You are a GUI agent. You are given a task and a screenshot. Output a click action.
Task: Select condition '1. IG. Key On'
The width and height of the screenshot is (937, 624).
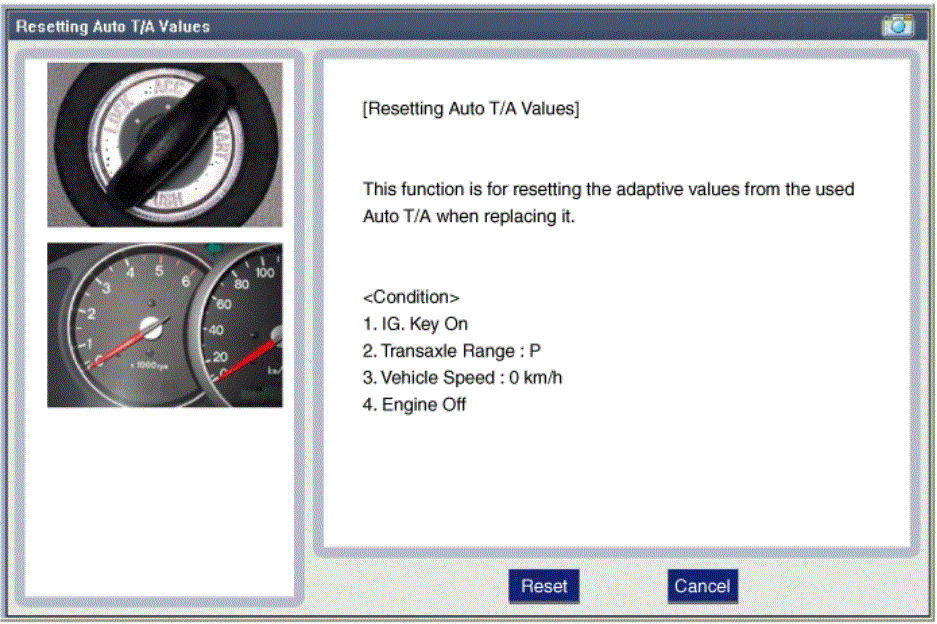(415, 324)
